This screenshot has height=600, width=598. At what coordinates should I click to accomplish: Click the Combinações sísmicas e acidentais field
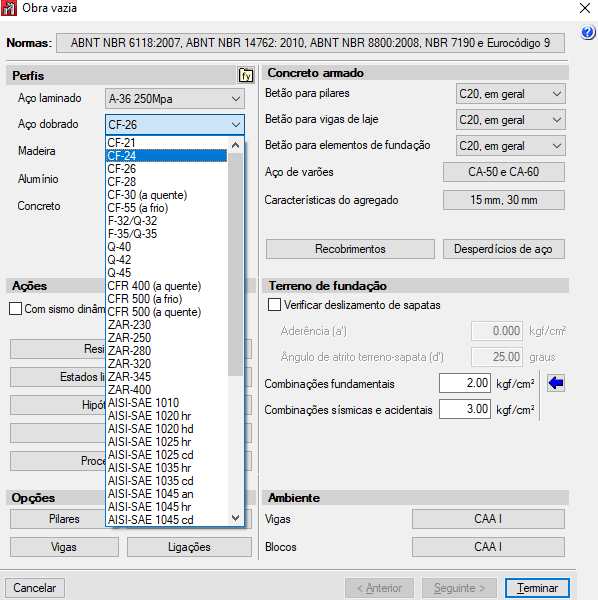(465, 409)
